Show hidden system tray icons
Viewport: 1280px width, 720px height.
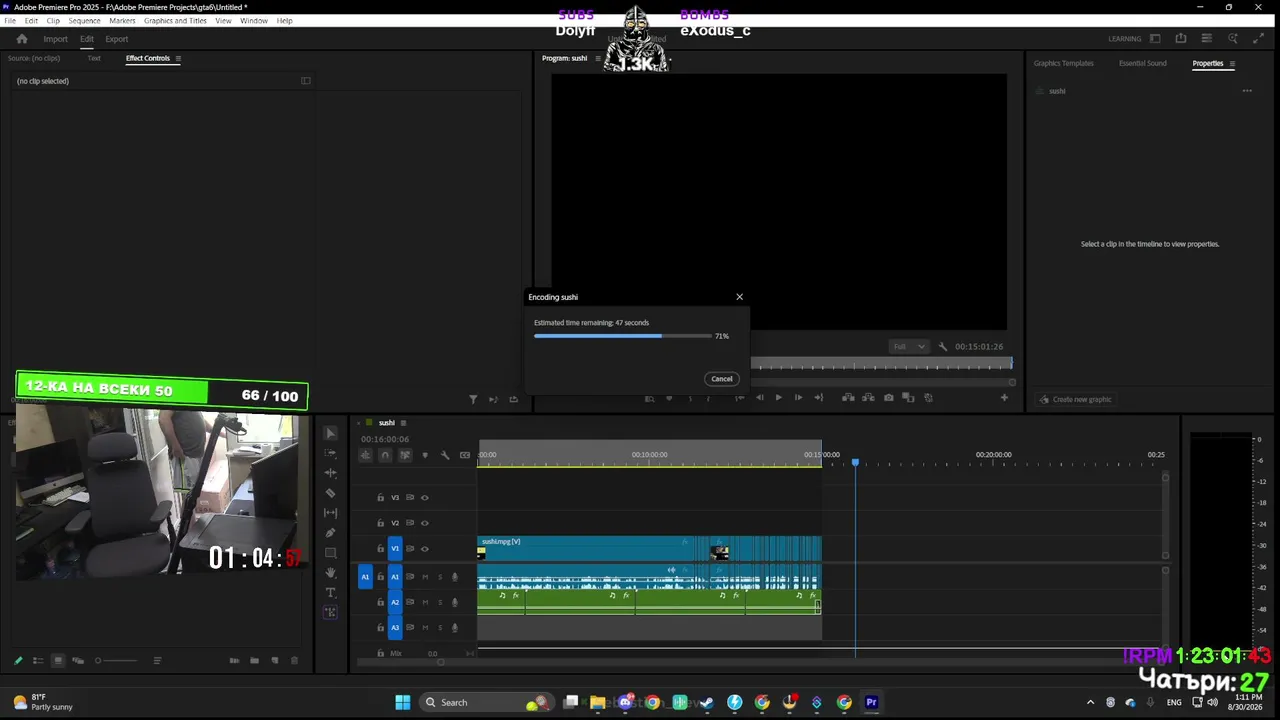coord(1090,702)
